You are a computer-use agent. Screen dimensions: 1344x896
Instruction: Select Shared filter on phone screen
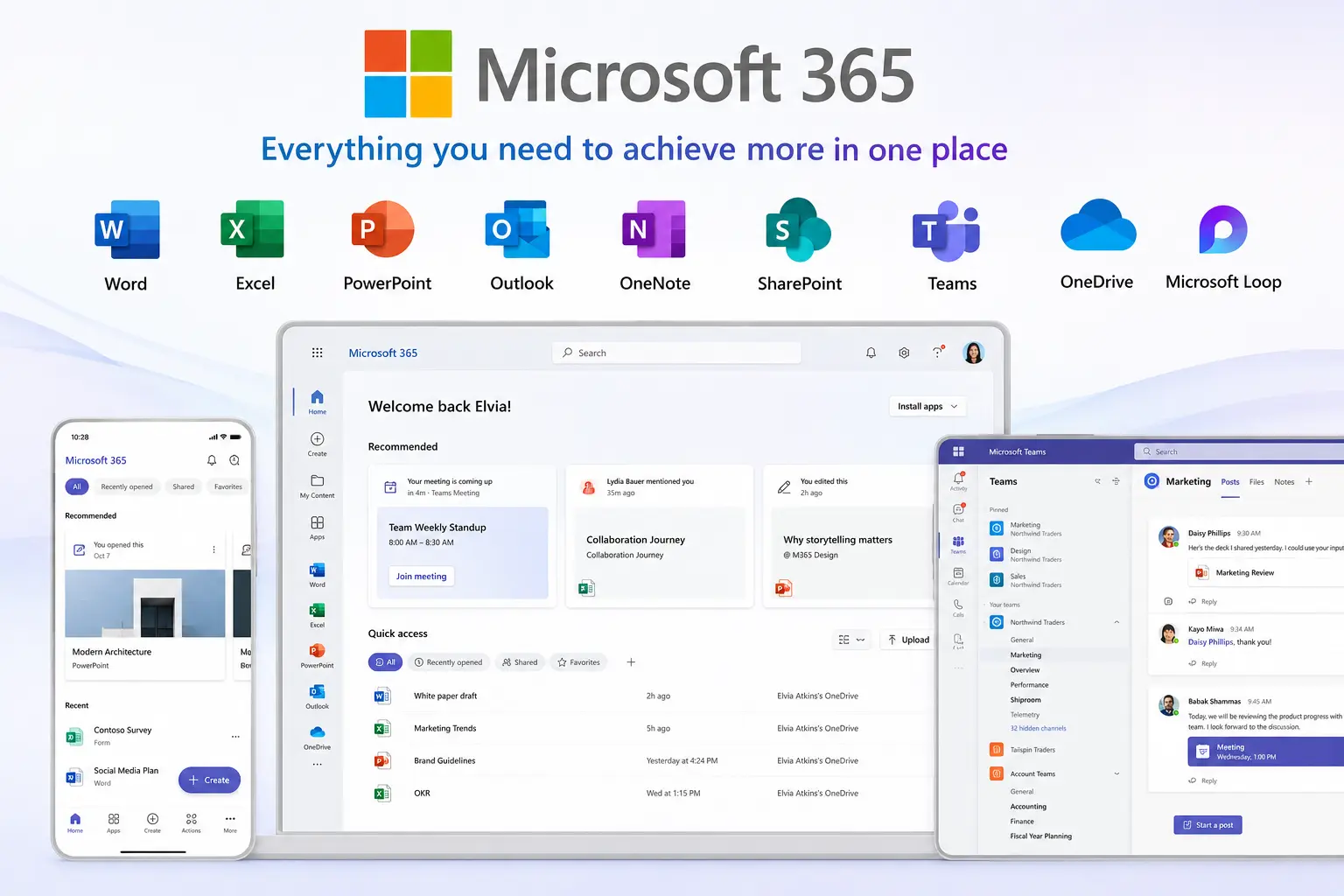pyautogui.click(x=184, y=486)
